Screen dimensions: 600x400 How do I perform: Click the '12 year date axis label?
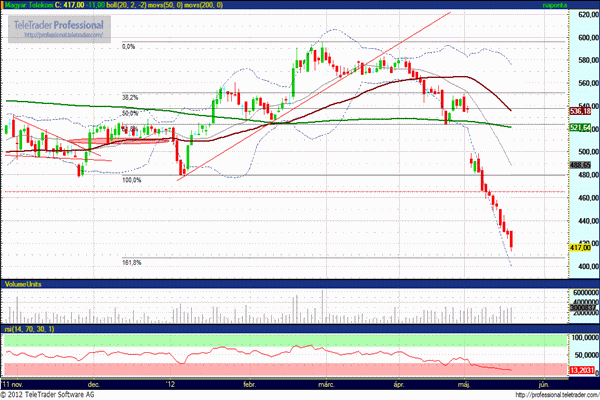coord(170,384)
